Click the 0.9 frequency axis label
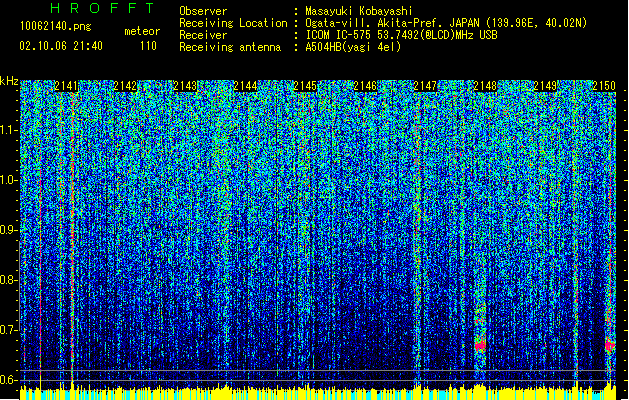This screenshot has height=400, width=629. tap(9, 230)
